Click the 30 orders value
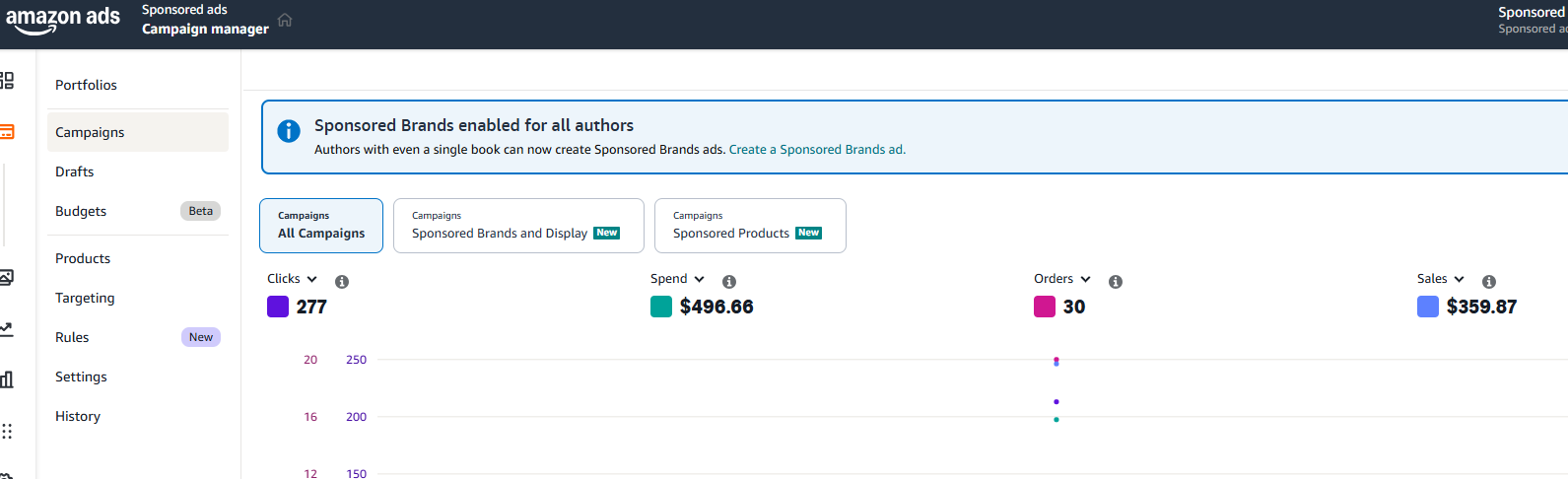 pos(1074,307)
